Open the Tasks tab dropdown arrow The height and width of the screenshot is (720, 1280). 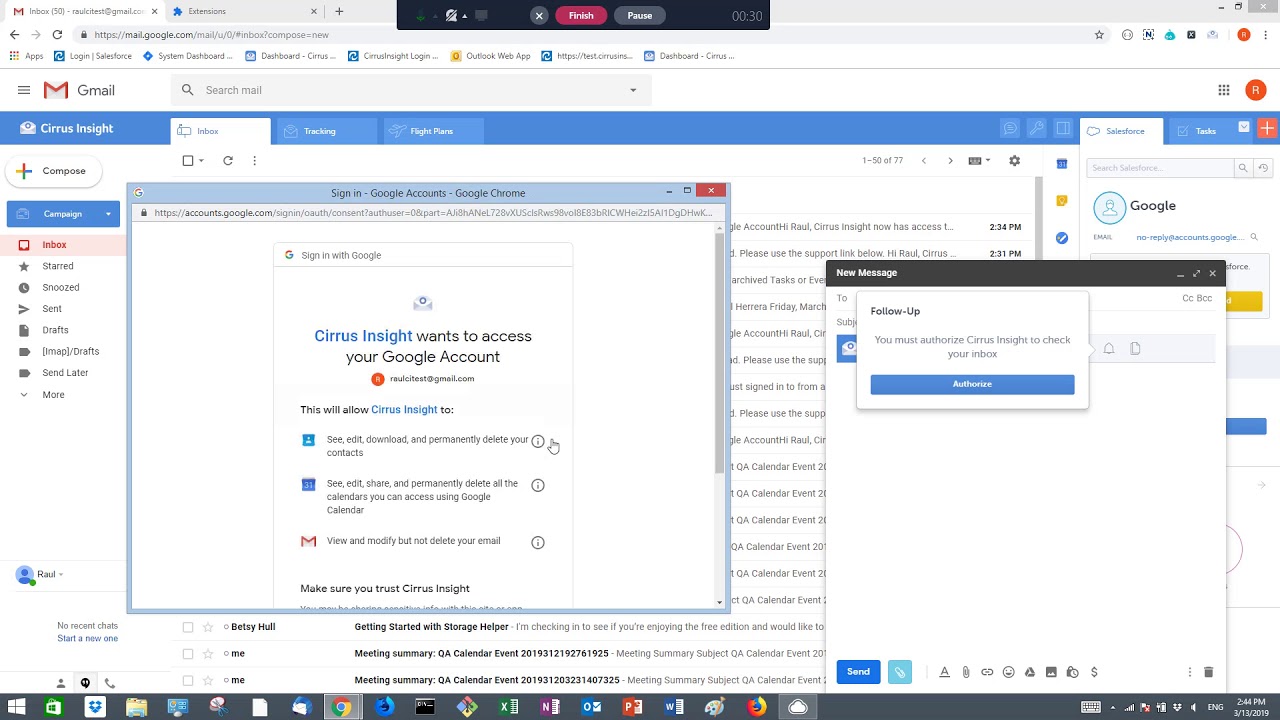point(1244,127)
